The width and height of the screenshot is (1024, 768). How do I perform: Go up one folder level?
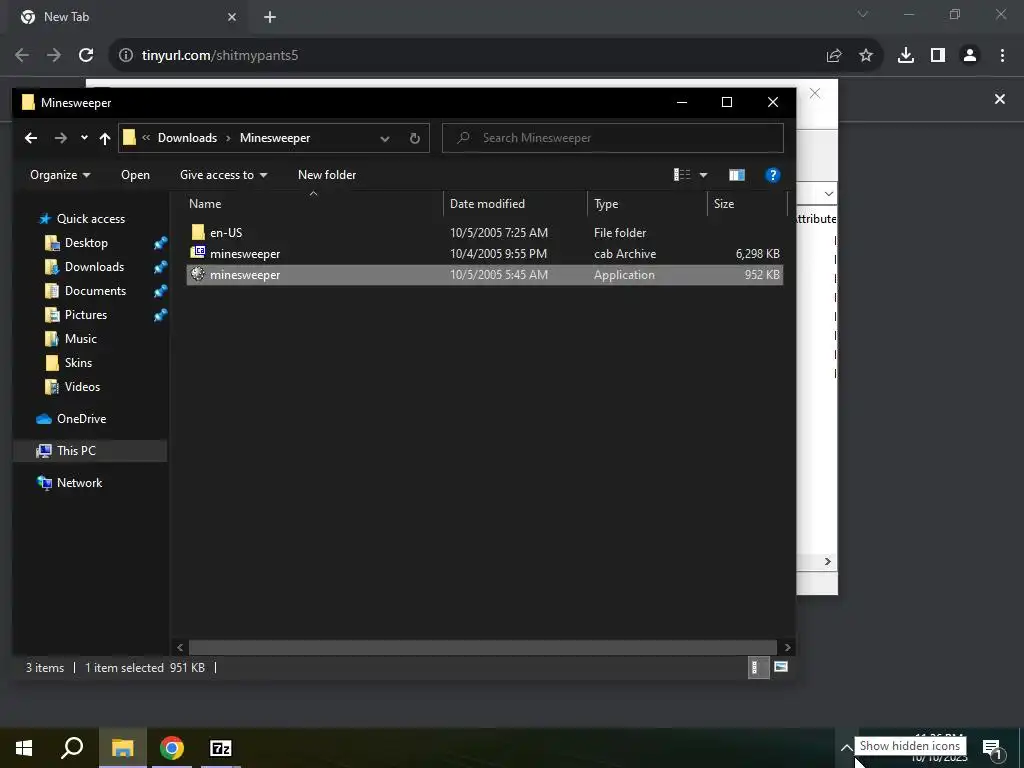click(104, 138)
